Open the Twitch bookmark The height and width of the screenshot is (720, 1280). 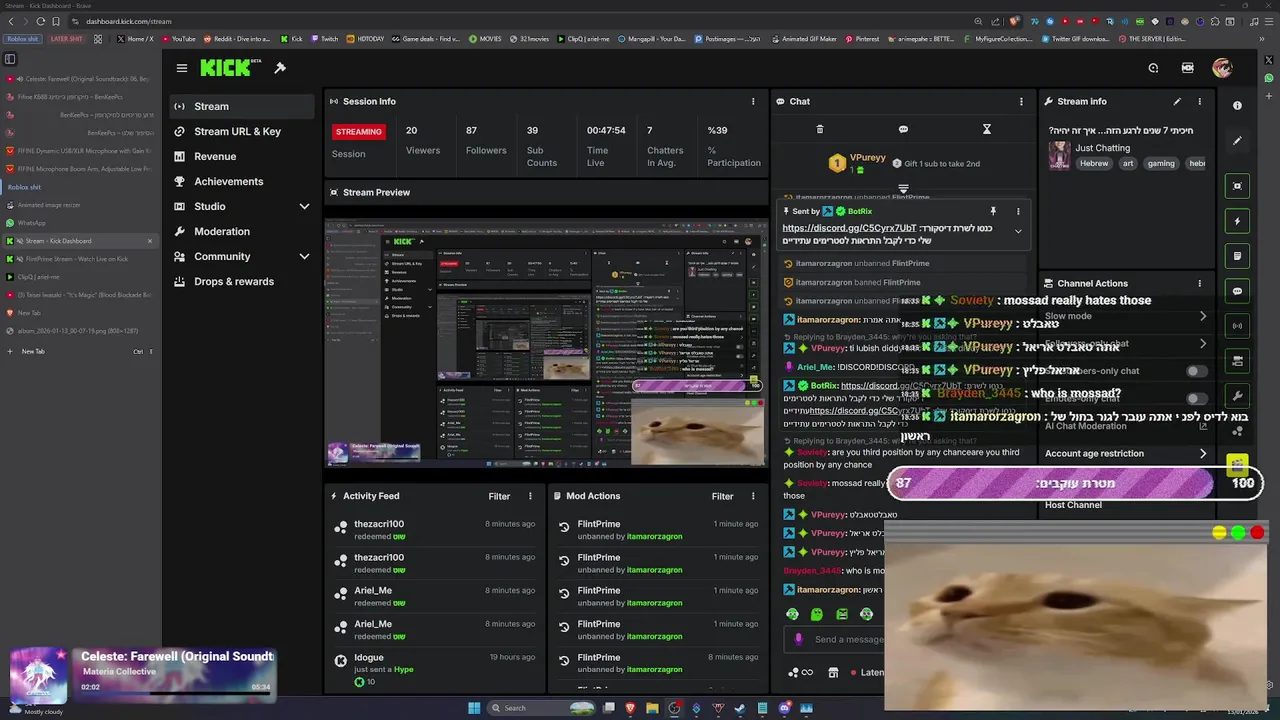[x=324, y=39]
